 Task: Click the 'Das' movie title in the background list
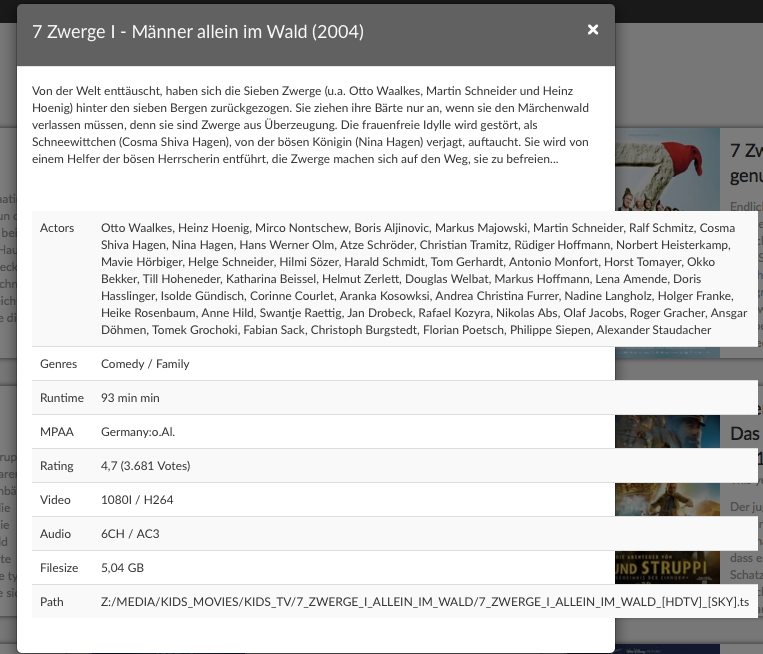745,434
